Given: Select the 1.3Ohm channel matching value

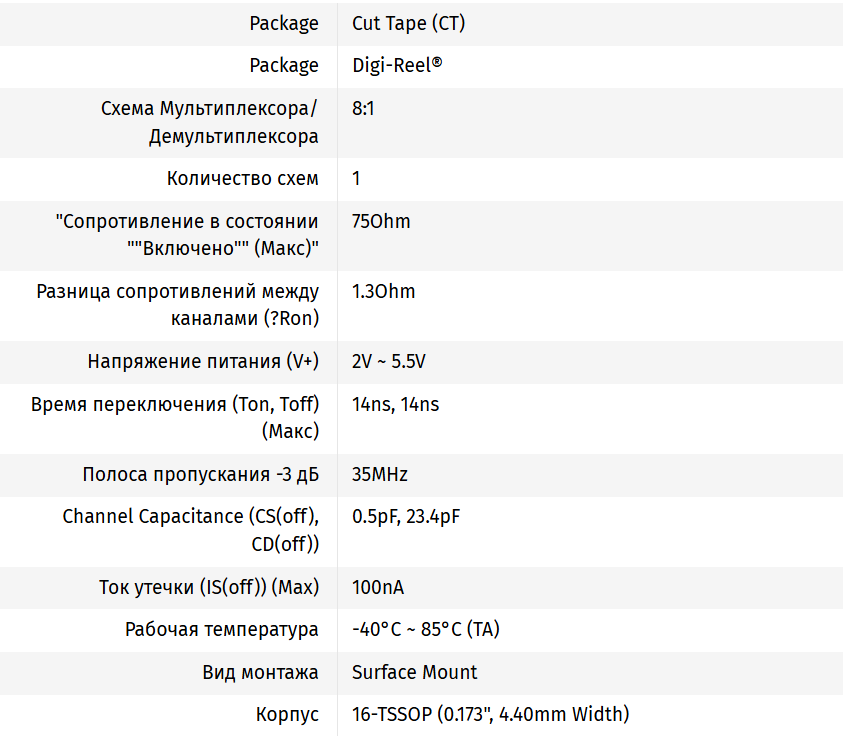Looking at the screenshot, I should 383,292.
